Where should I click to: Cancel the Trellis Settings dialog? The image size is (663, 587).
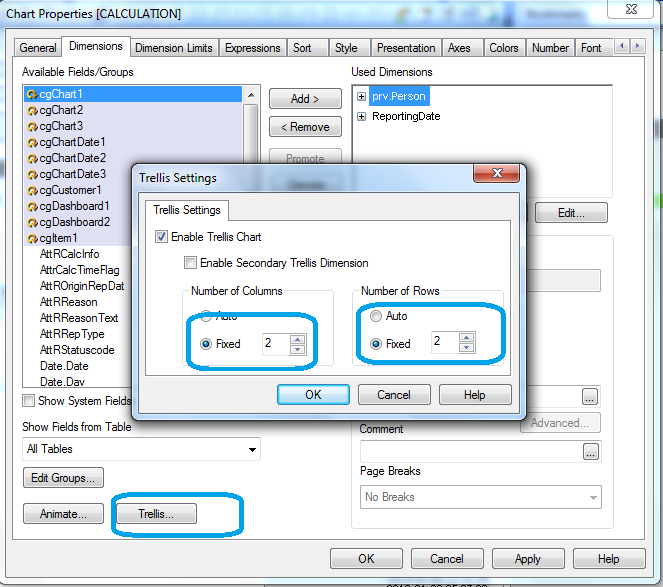[394, 395]
